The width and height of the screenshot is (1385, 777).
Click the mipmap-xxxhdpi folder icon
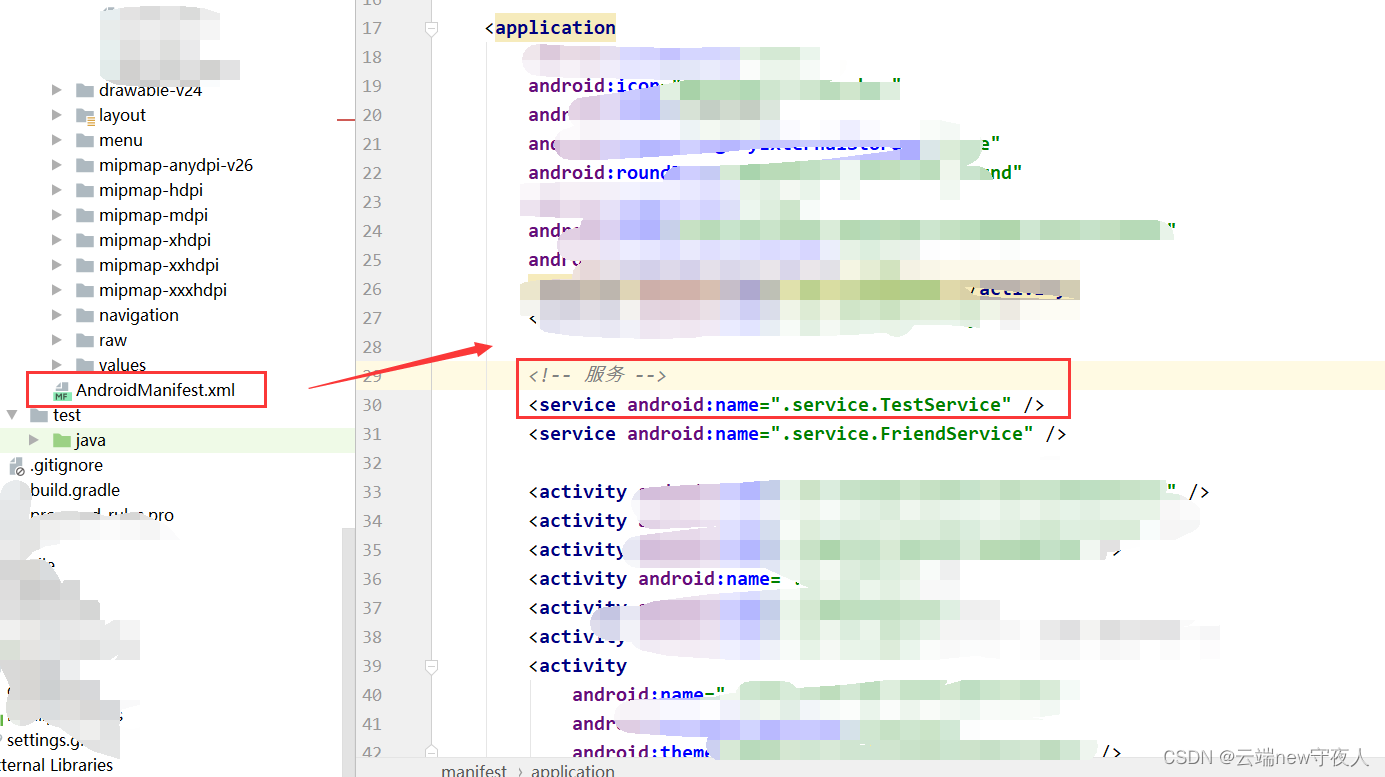(x=85, y=290)
